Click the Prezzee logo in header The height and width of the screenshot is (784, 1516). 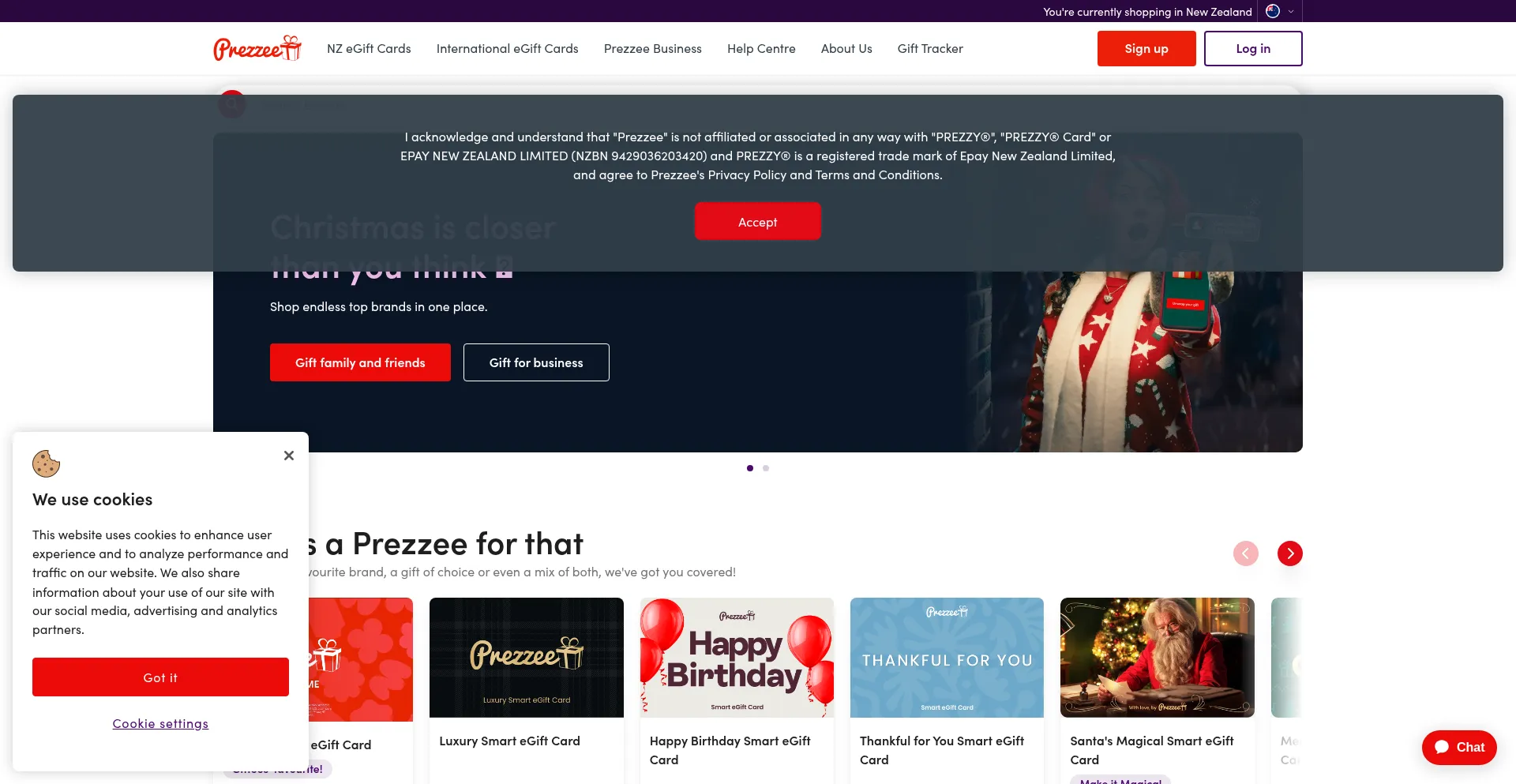(x=257, y=48)
